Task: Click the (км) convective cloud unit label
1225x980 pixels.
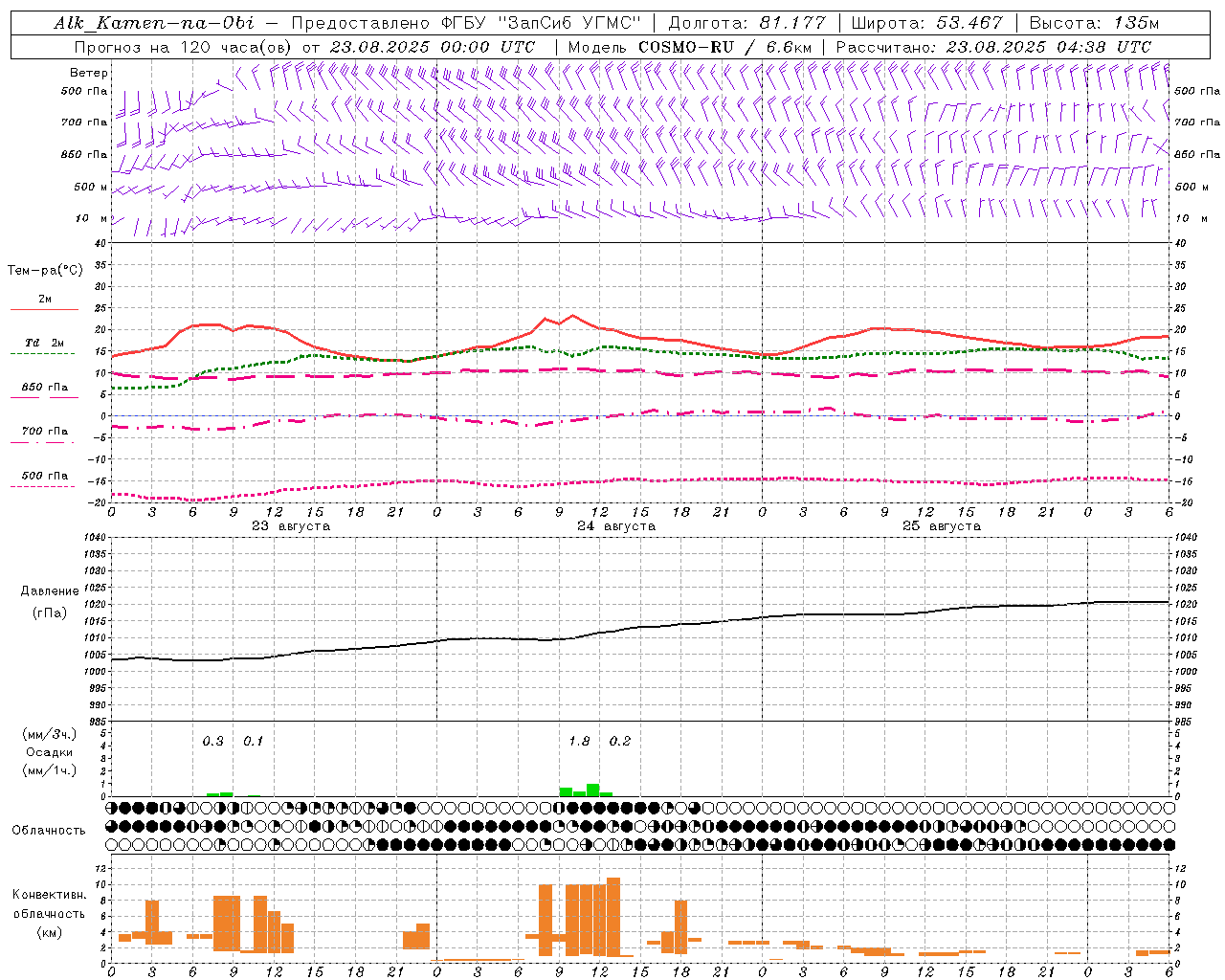Action: pos(49,932)
